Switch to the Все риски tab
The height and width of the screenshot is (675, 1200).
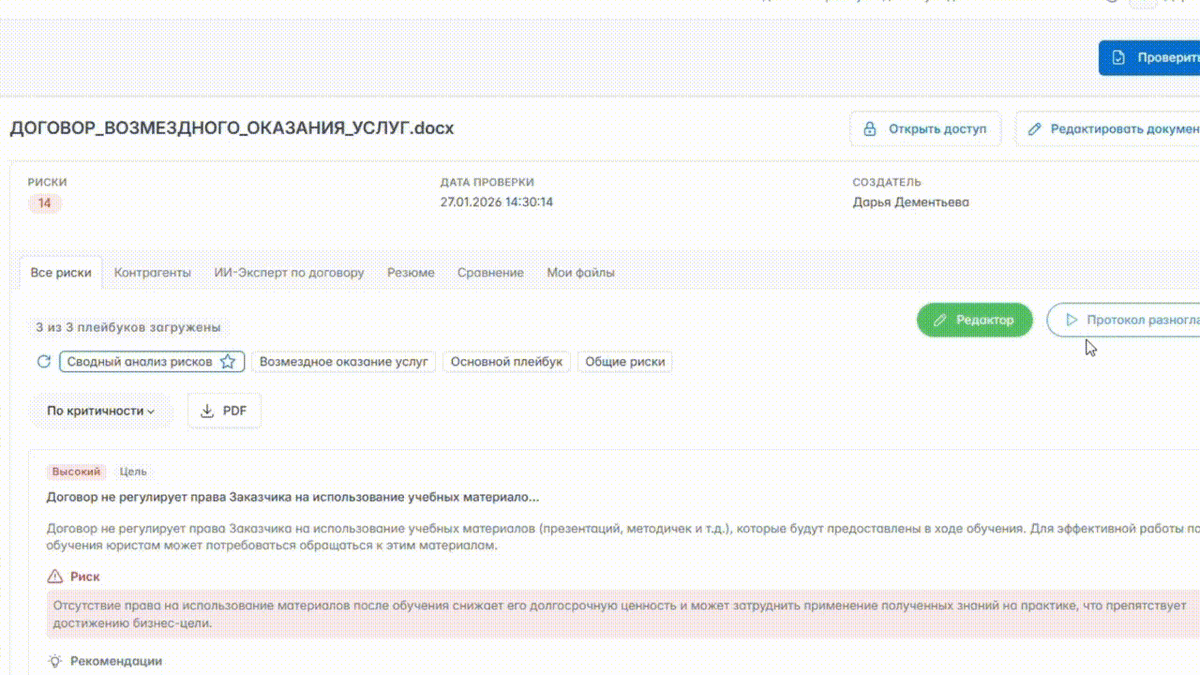[61, 272]
